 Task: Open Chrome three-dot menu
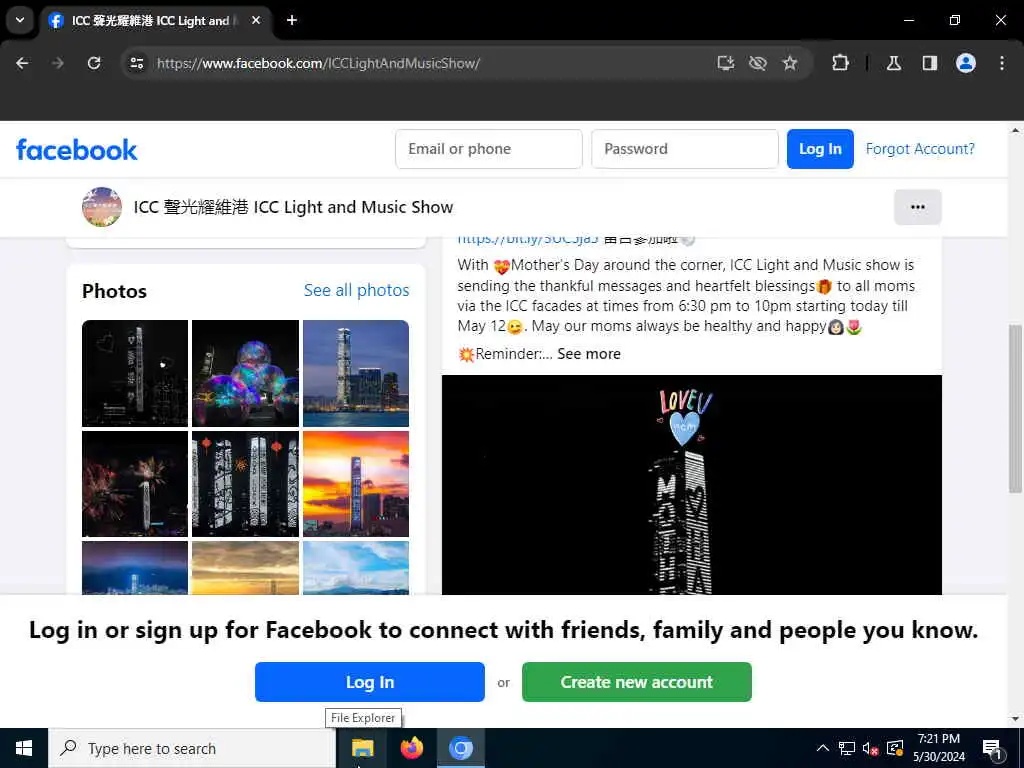[x=1002, y=63]
